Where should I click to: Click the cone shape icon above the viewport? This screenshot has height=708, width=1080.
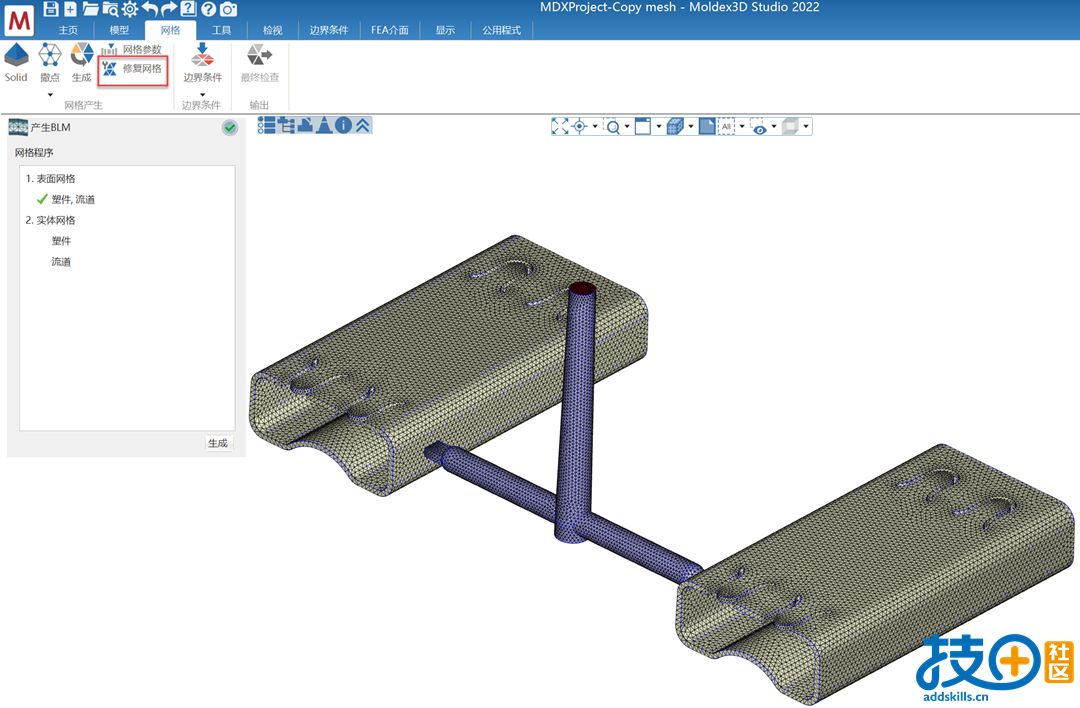[x=324, y=125]
